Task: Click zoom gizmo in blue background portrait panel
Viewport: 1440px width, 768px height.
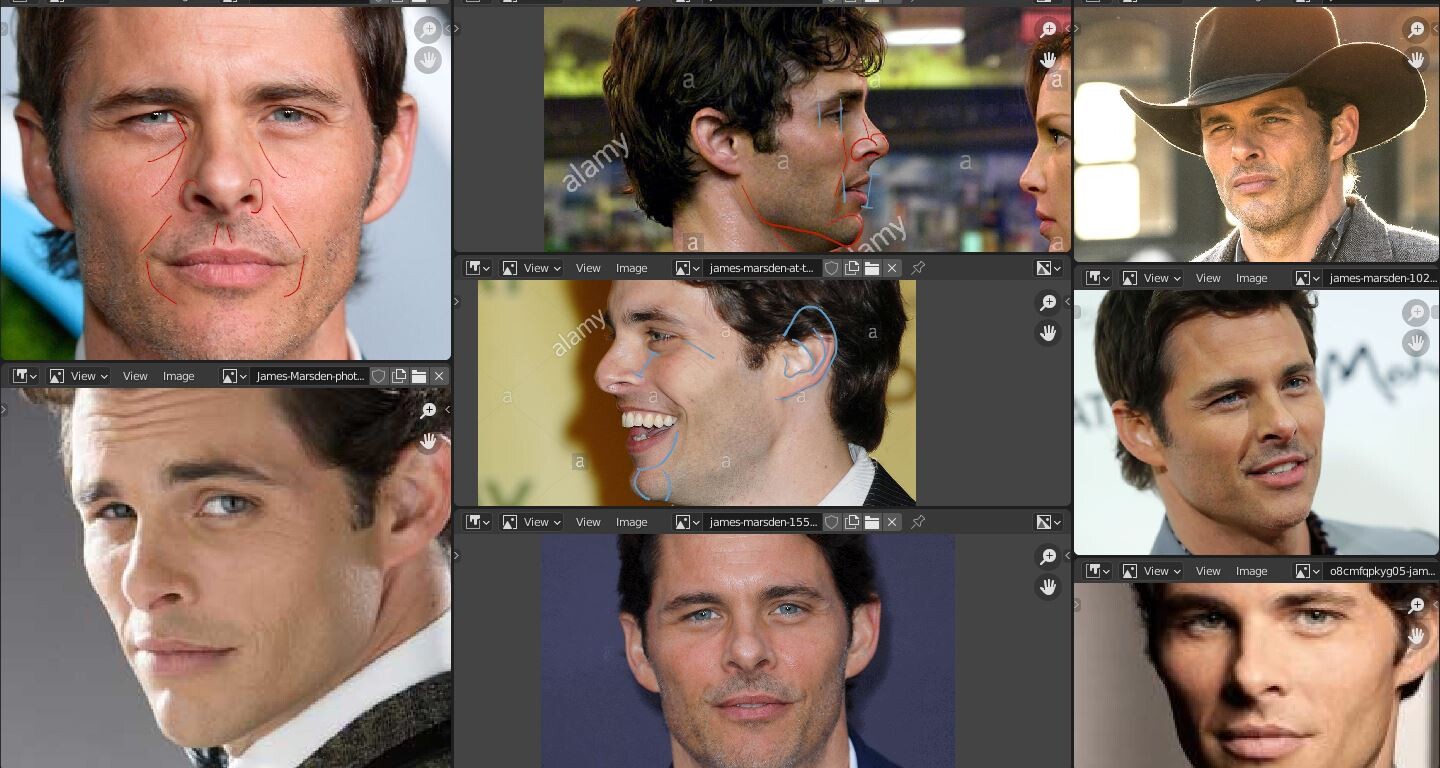Action: pos(1047,557)
